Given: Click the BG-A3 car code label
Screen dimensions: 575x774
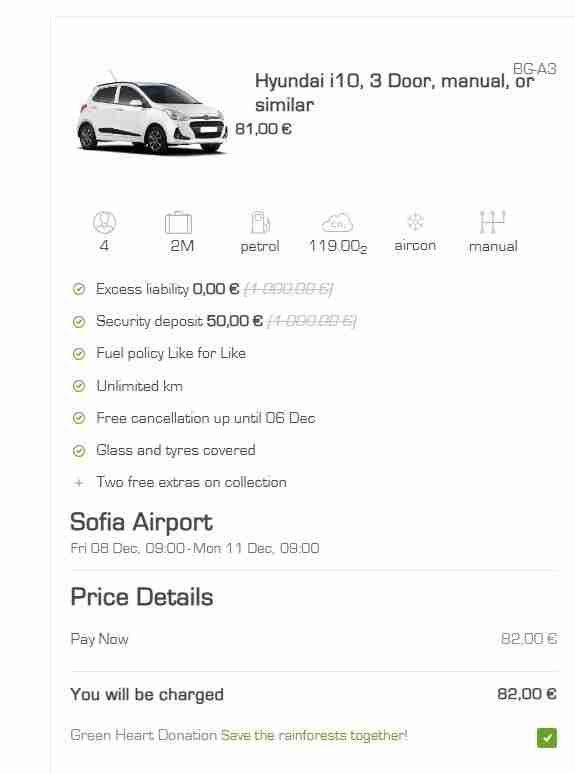Looking at the screenshot, I should pyautogui.click(x=535, y=69).
